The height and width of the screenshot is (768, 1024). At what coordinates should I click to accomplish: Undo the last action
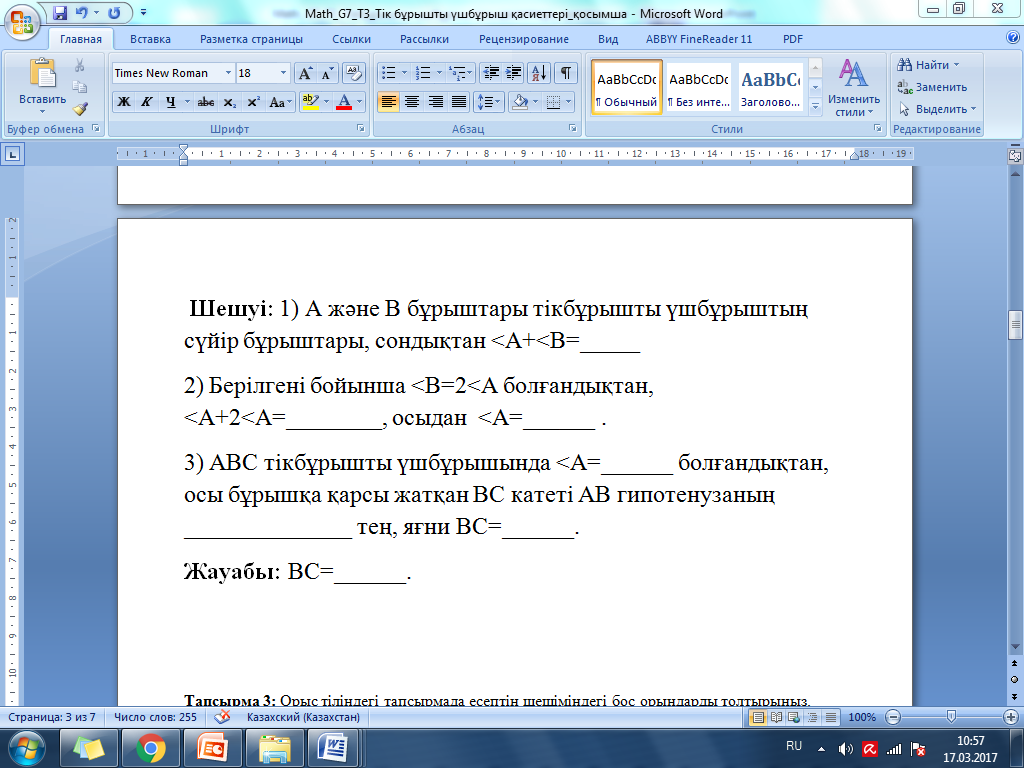tap(82, 12)
